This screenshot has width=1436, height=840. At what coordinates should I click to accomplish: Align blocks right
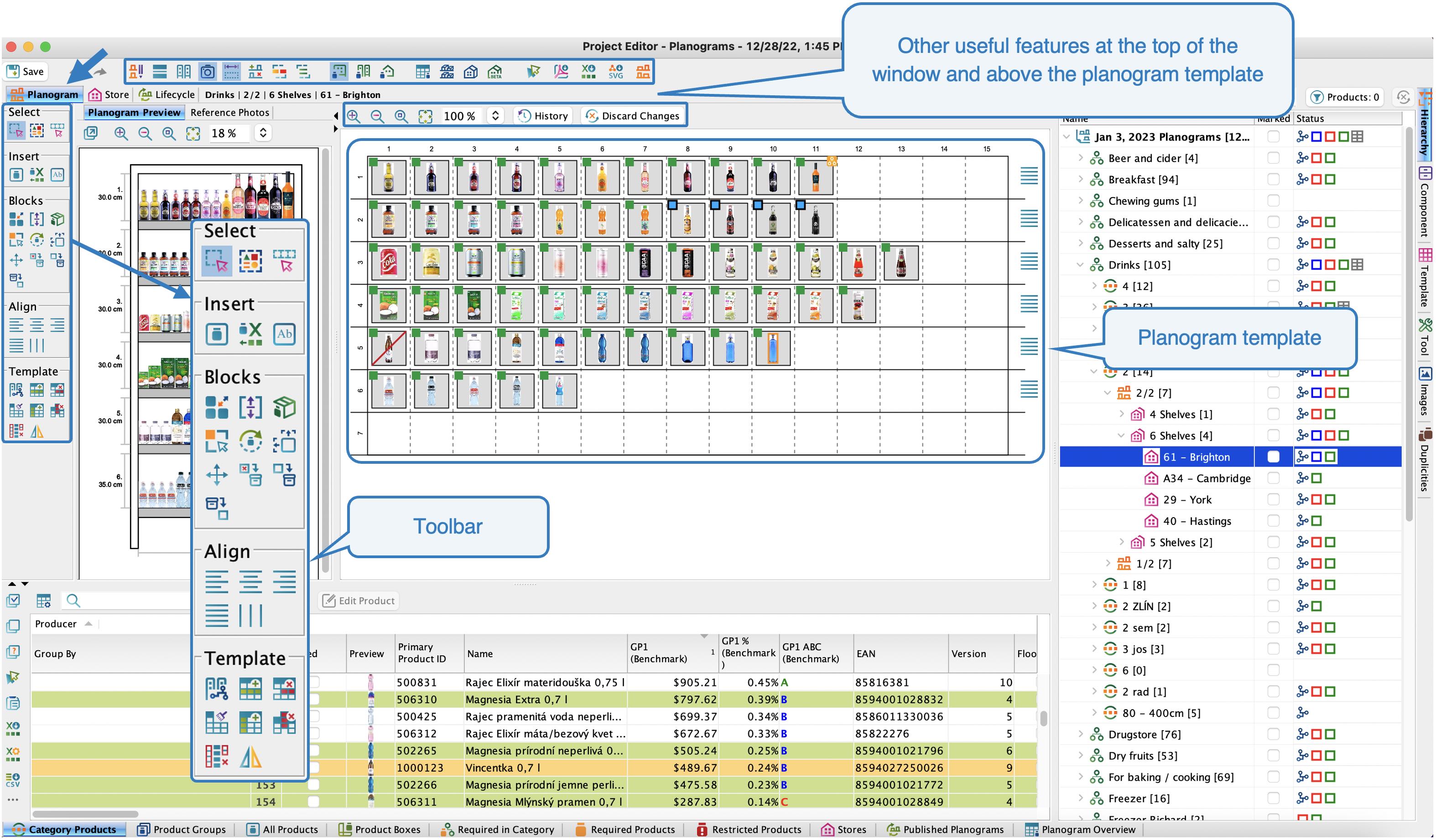point(57,325)
